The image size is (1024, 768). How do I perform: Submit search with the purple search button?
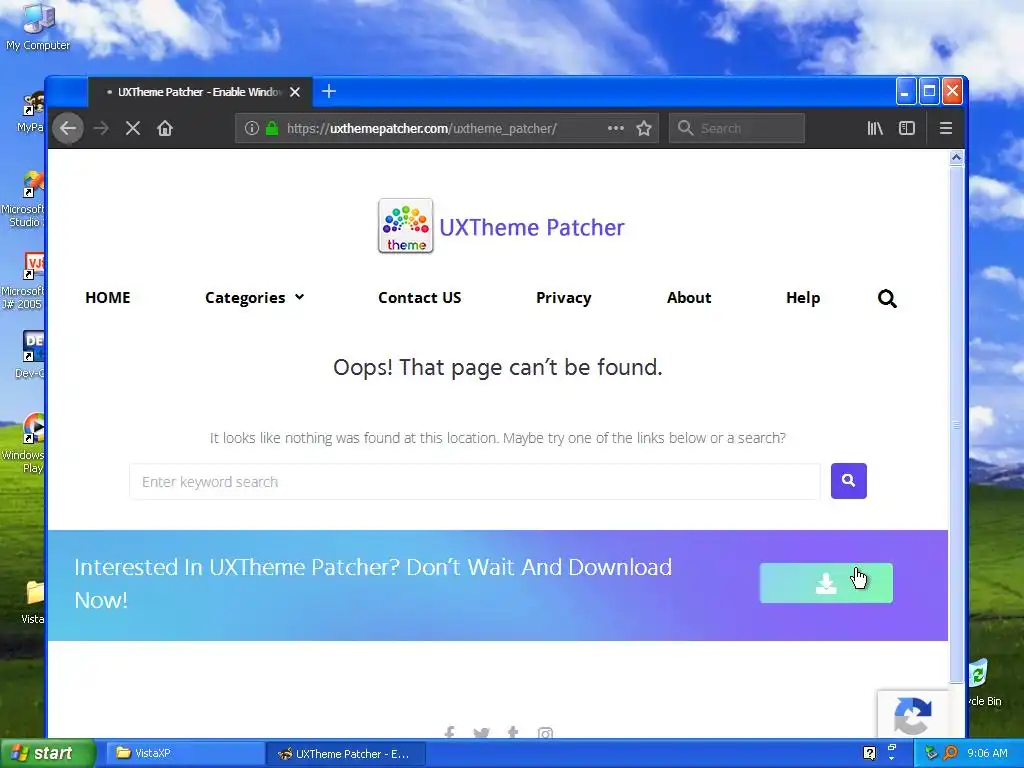coord(848,481)
